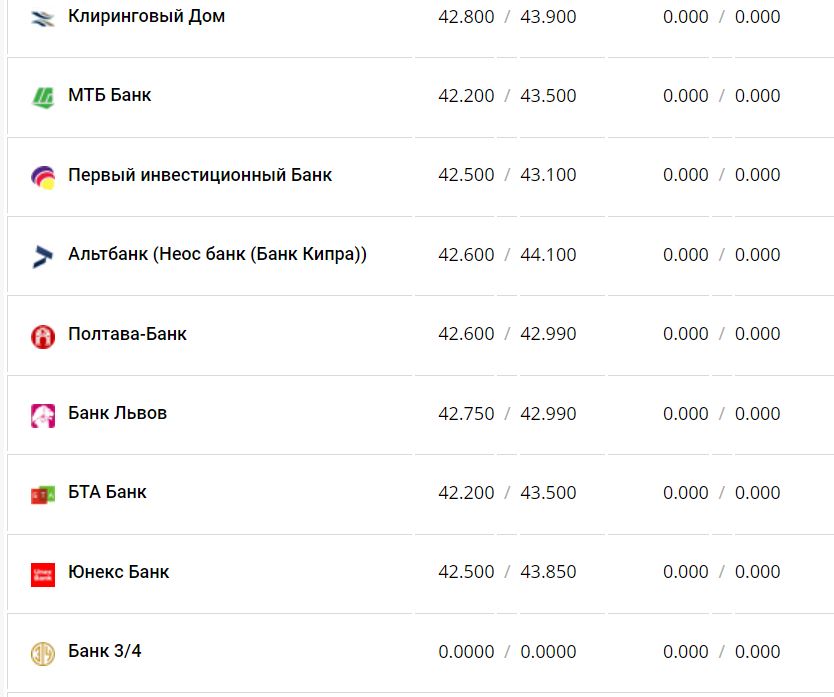Open the БТА Банк link
Screen dimensions: 834x697
coord(107,492)
